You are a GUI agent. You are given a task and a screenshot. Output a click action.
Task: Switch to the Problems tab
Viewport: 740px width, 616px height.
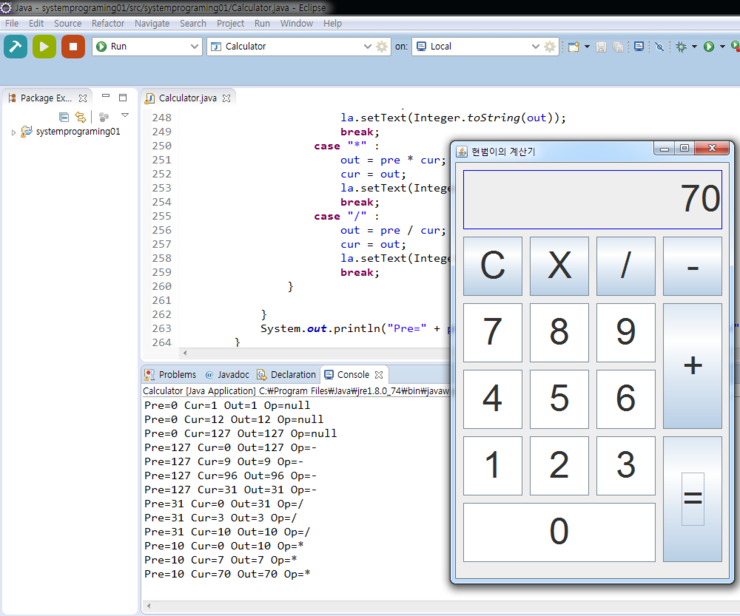170,374
